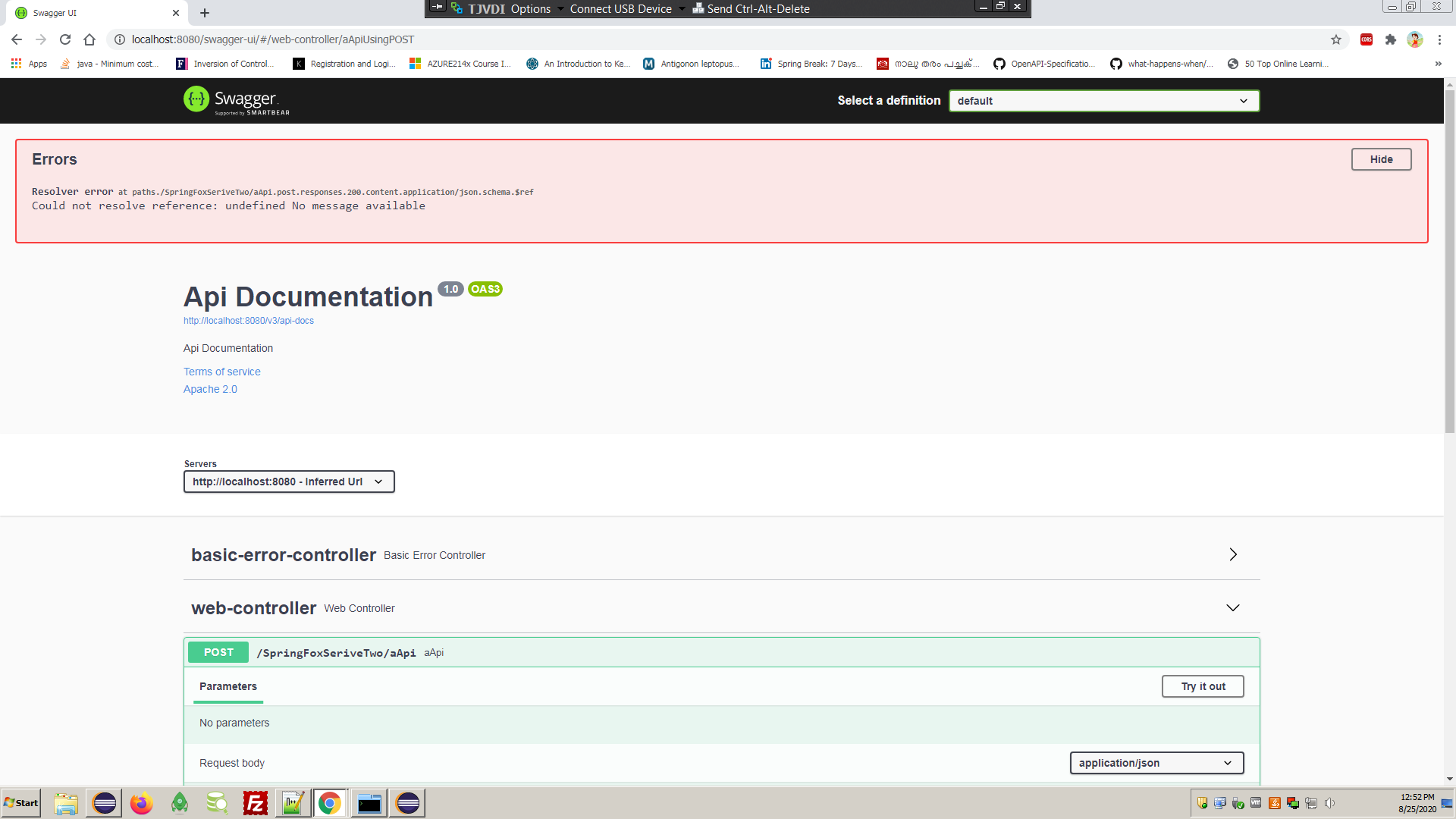Click the Java update tray icon
1456x819 pixels.
tap(1275, 803)
